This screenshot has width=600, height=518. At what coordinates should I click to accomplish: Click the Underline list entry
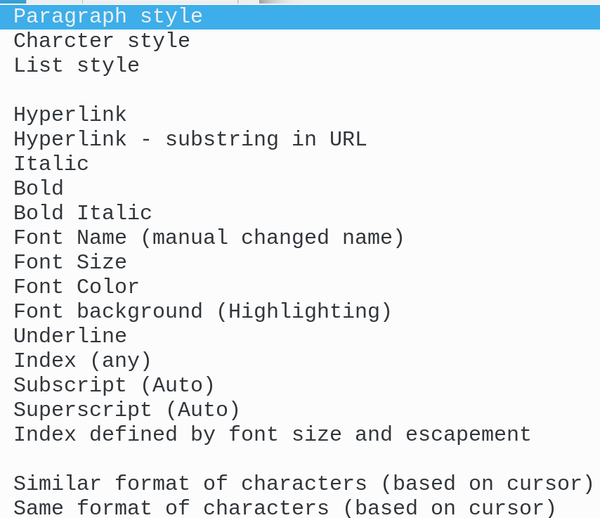pos(300,336)
